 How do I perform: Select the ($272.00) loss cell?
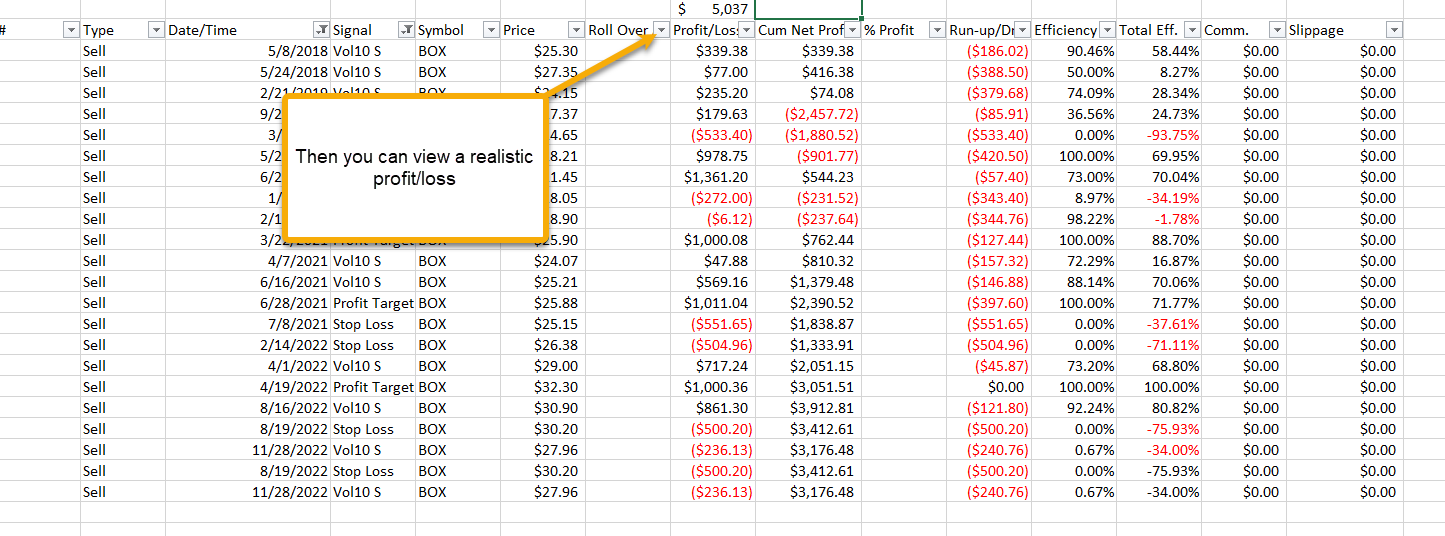713,198
